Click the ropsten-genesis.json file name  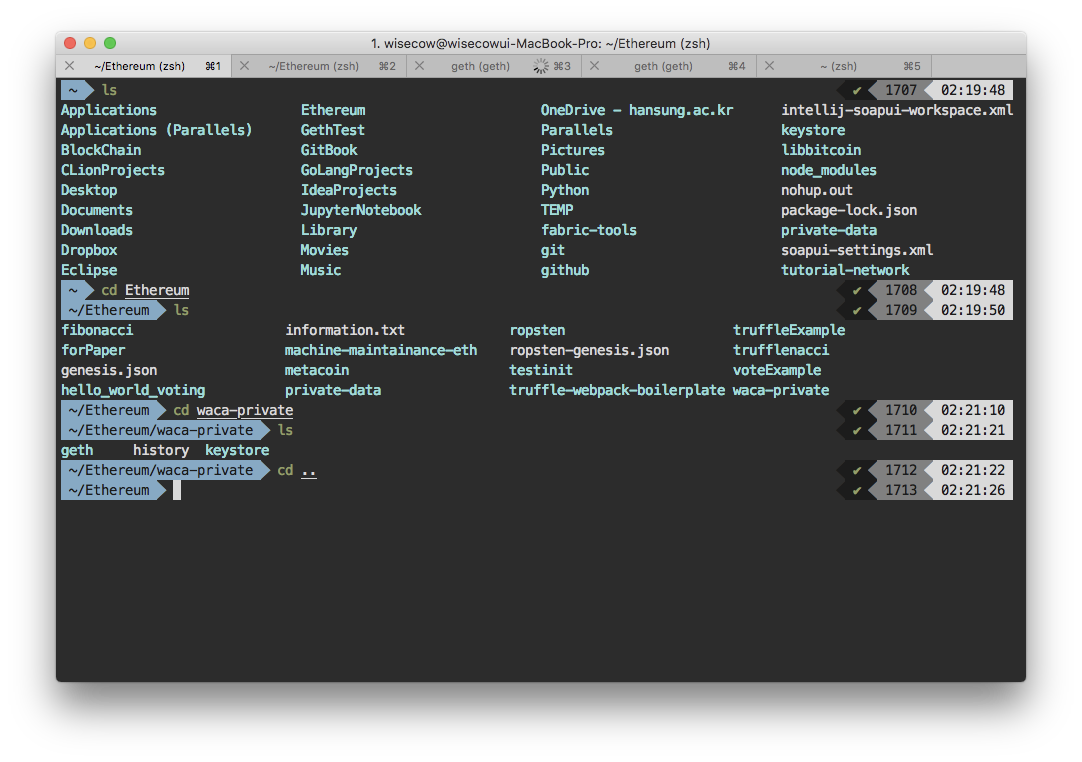point(589,350)
